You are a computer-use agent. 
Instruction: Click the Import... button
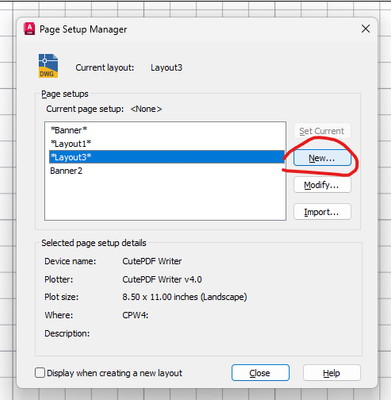pos(322,212)
